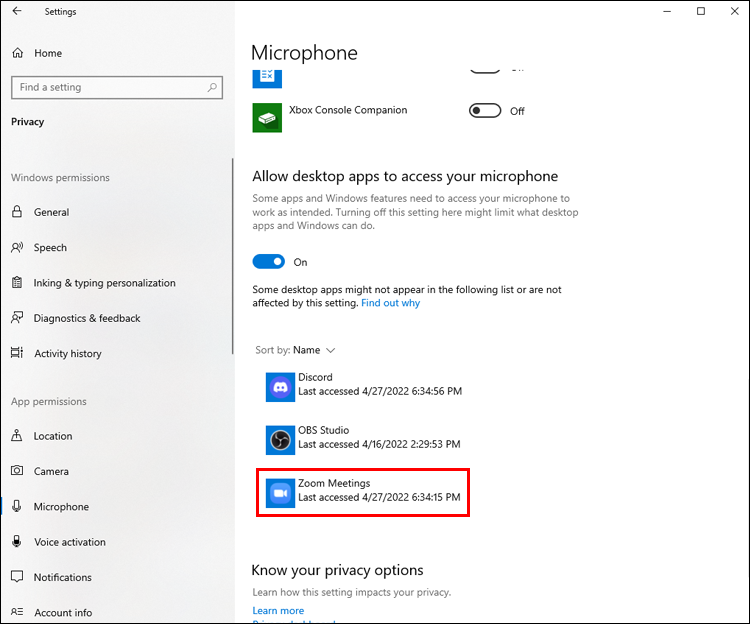Open General privacy settings
This screenshot has height=624, width=750.
(51, 212)
